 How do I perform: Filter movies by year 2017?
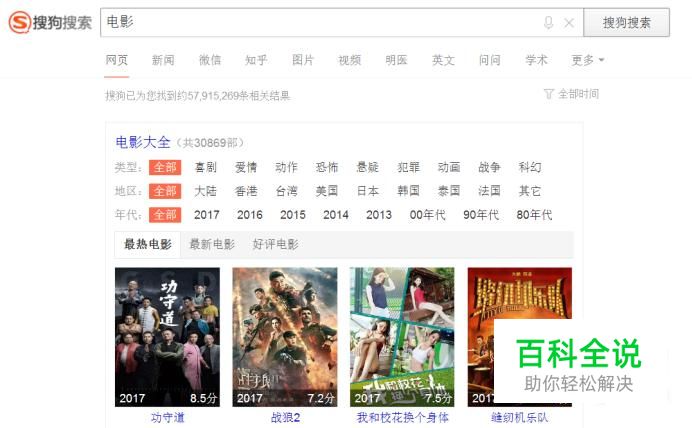207,215
